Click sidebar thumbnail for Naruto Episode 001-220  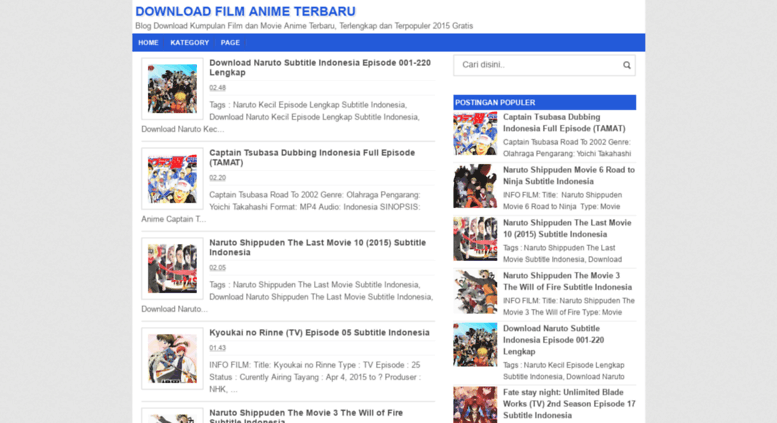coord(475,345)
